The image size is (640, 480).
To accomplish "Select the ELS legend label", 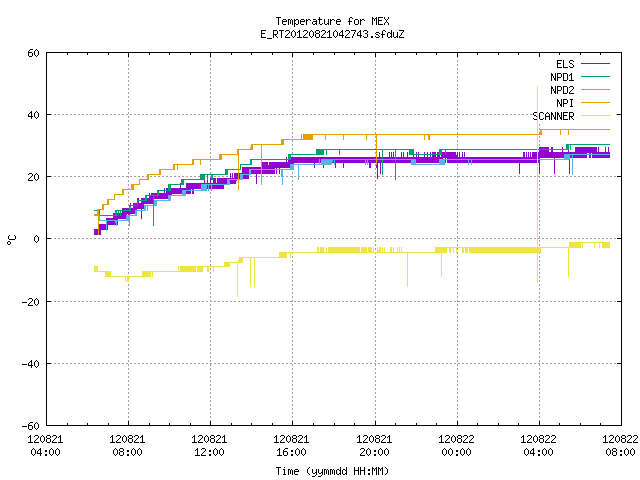I will [565, 64].
